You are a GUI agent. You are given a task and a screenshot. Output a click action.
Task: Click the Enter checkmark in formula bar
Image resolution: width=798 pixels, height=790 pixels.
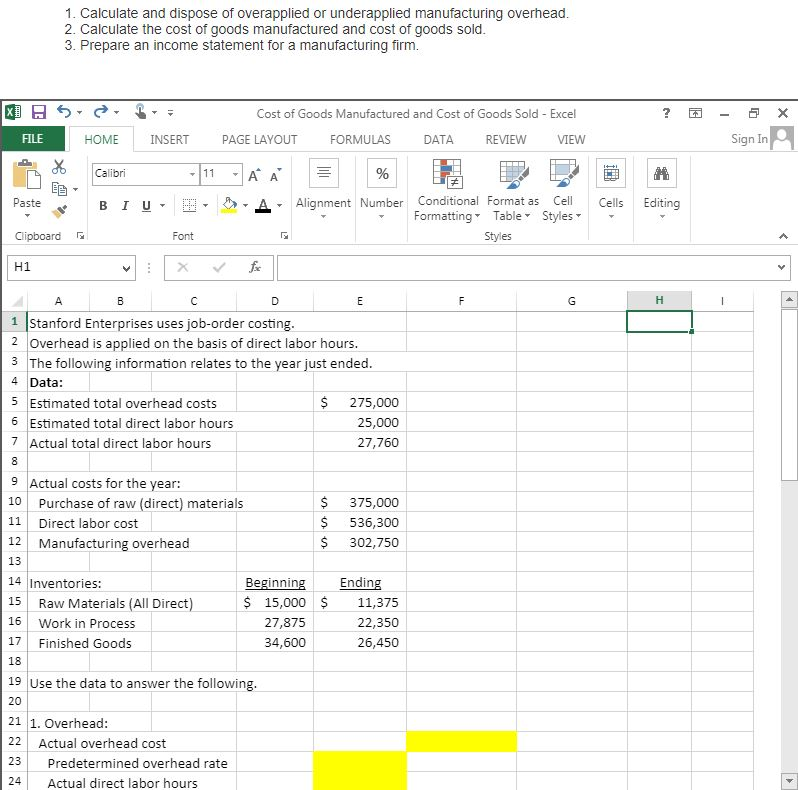[219, 267]
